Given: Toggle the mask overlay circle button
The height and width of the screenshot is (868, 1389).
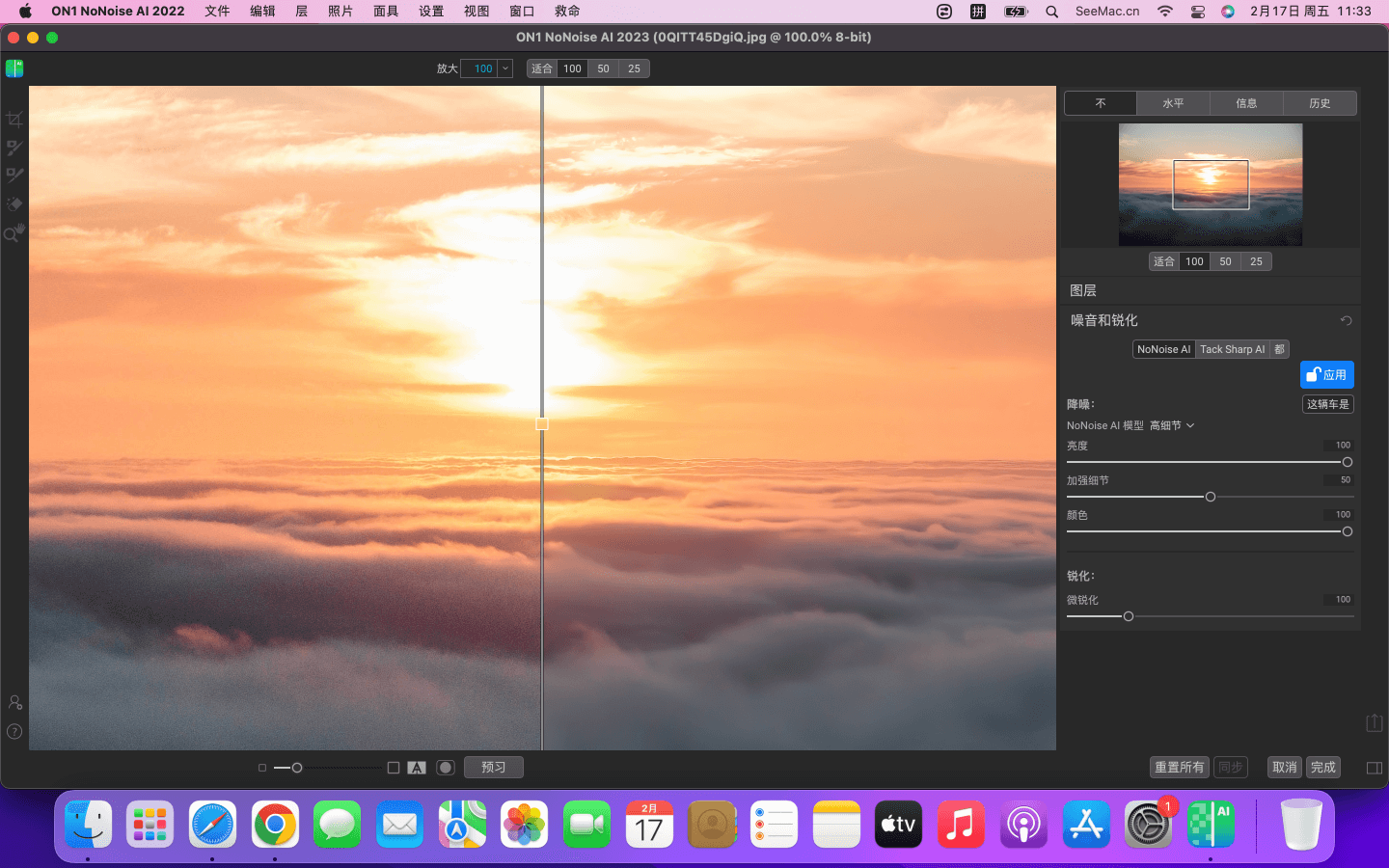Looking at the screenshot, I should coord(446,768).
